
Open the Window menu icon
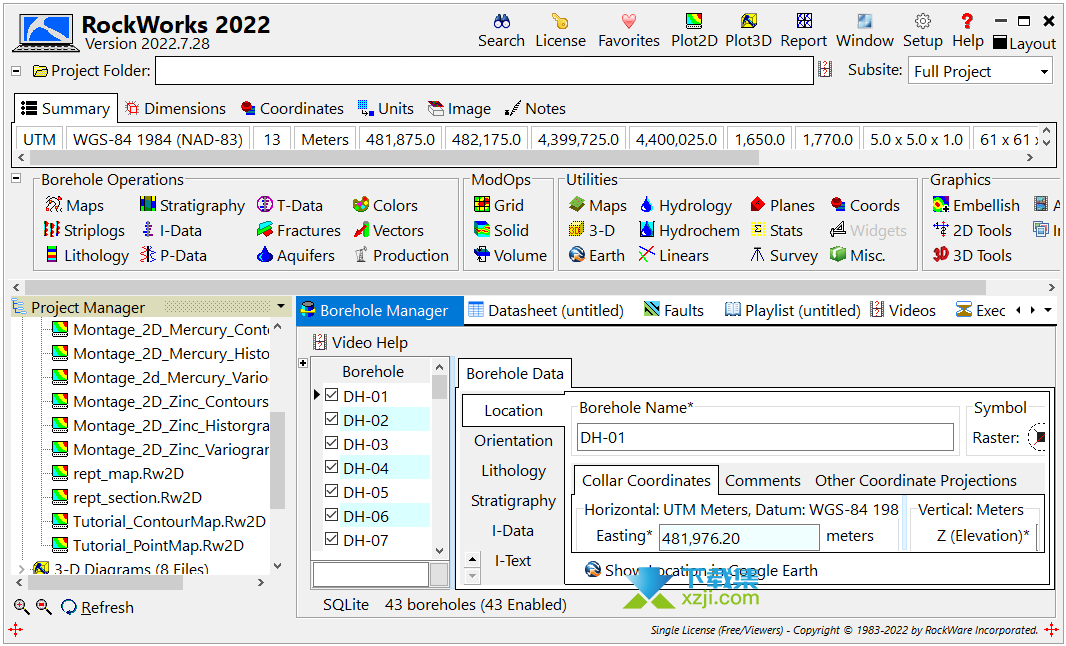(x=865, y=31)
